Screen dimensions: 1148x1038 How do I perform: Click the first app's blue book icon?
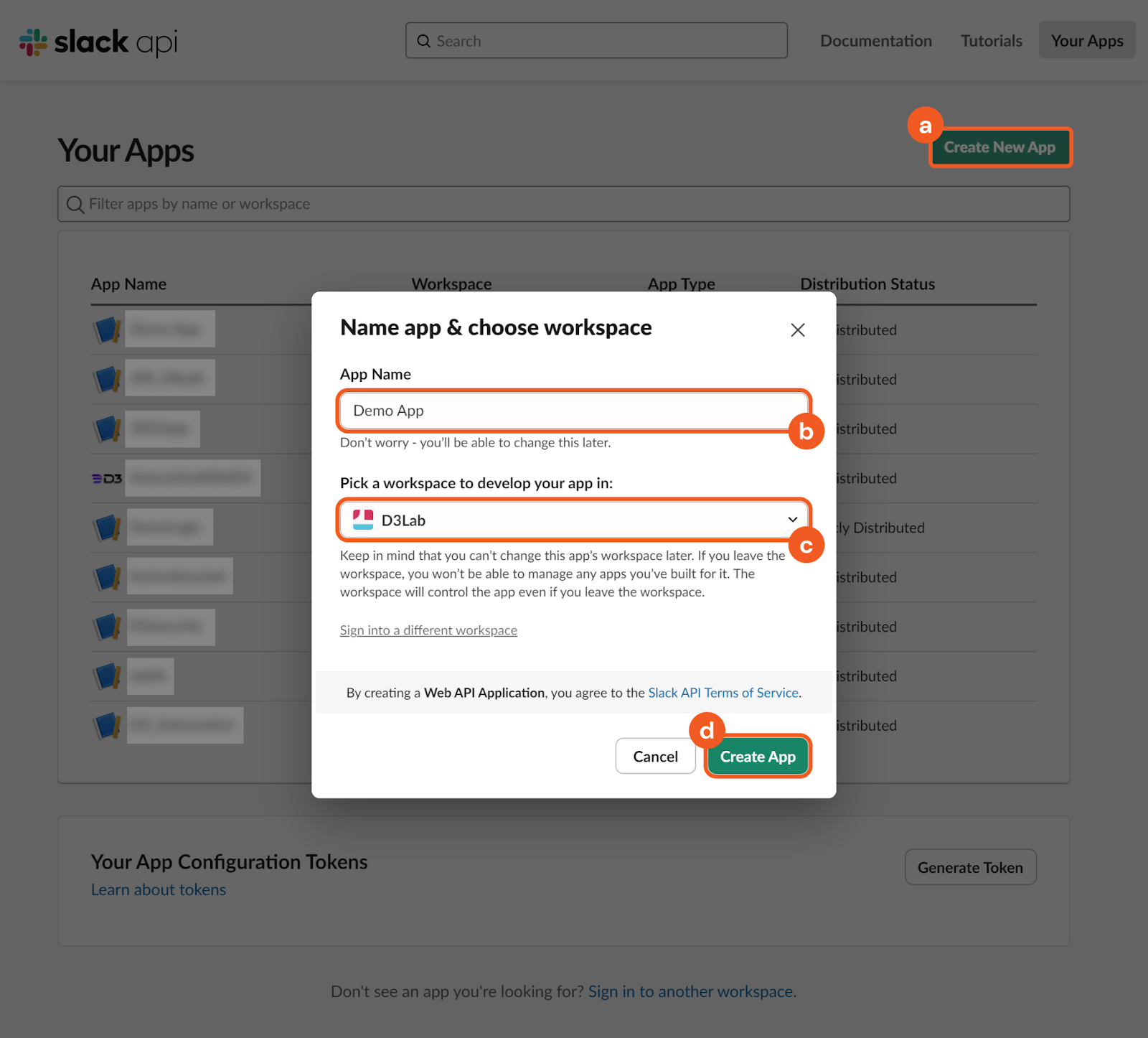click(x=107, y=329)
